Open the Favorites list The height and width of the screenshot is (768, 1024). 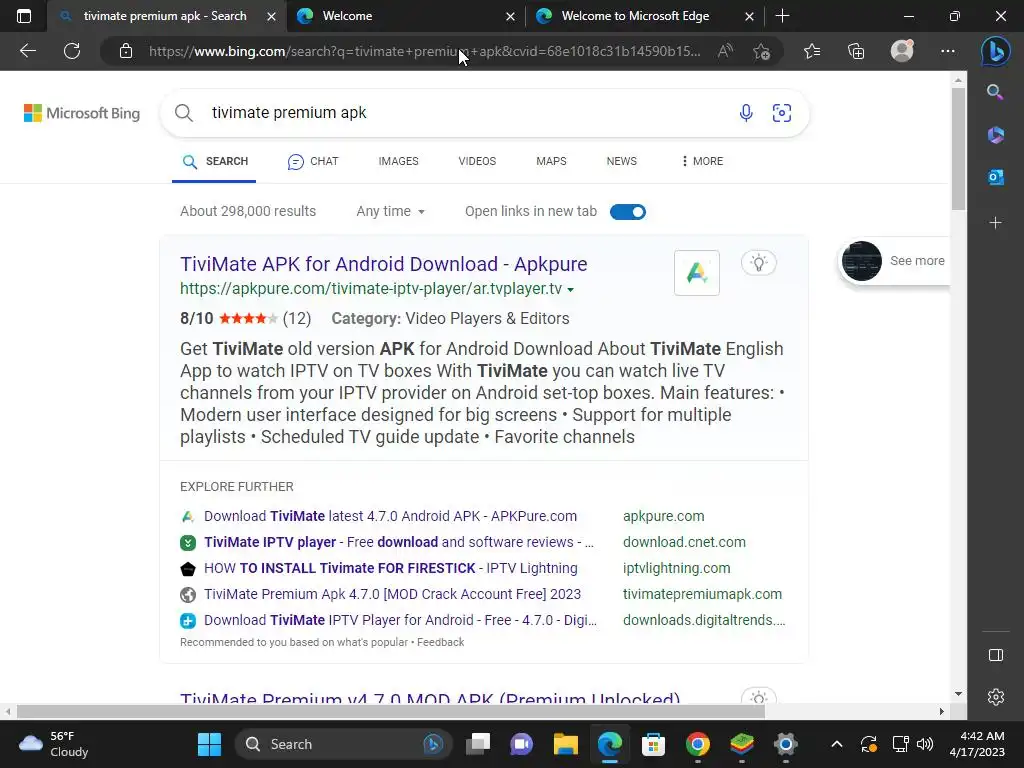(x=812, y=51)
